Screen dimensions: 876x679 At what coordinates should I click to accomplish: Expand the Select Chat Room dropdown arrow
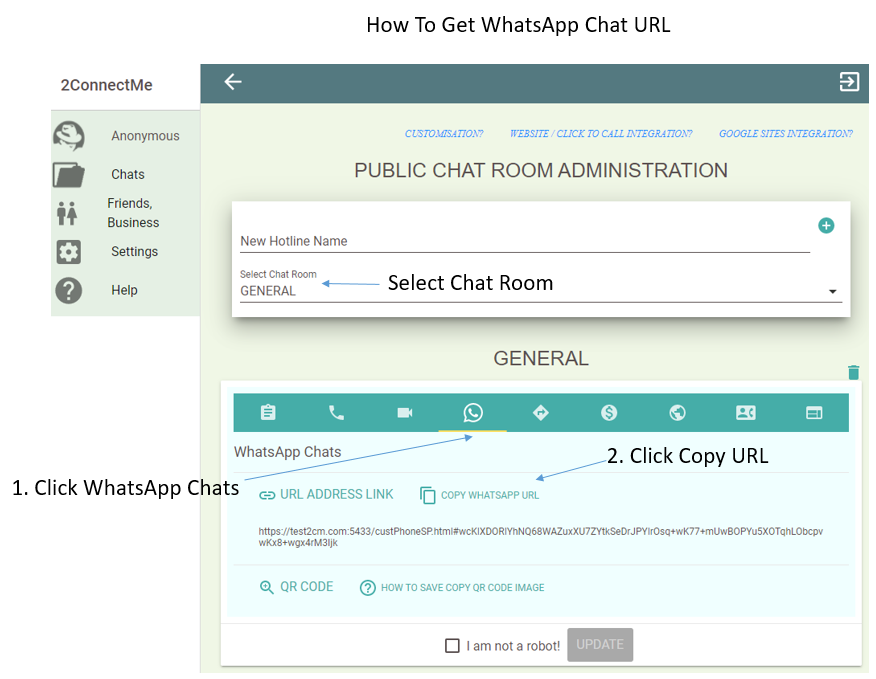click(x=832, y=292)
